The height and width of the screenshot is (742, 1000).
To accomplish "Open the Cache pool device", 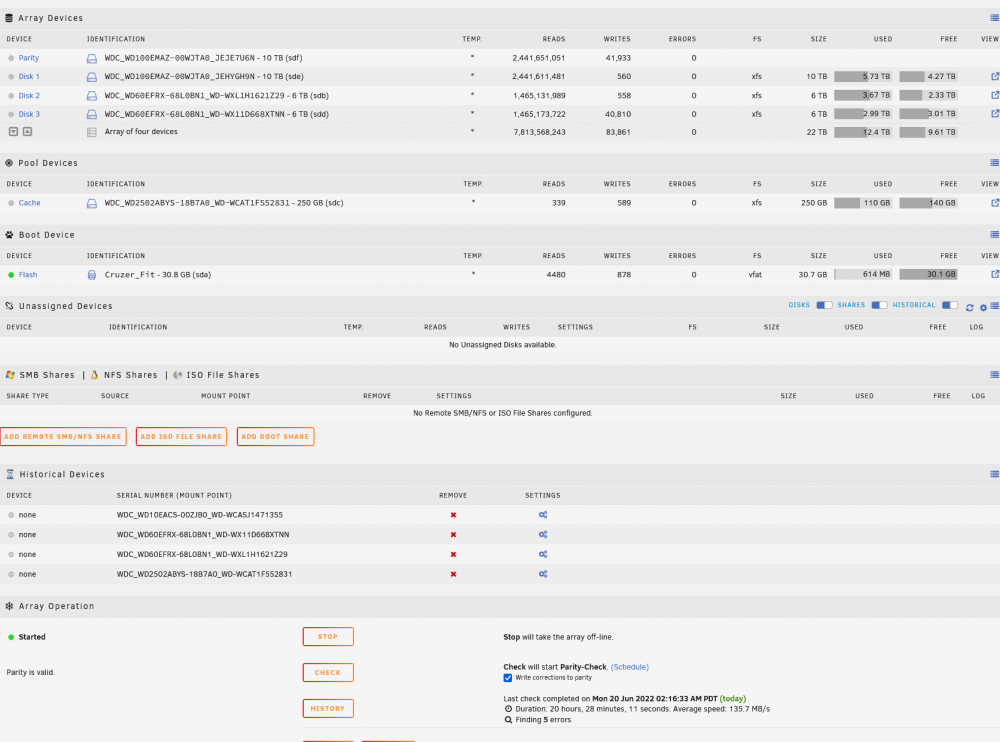I will [29, 203].
